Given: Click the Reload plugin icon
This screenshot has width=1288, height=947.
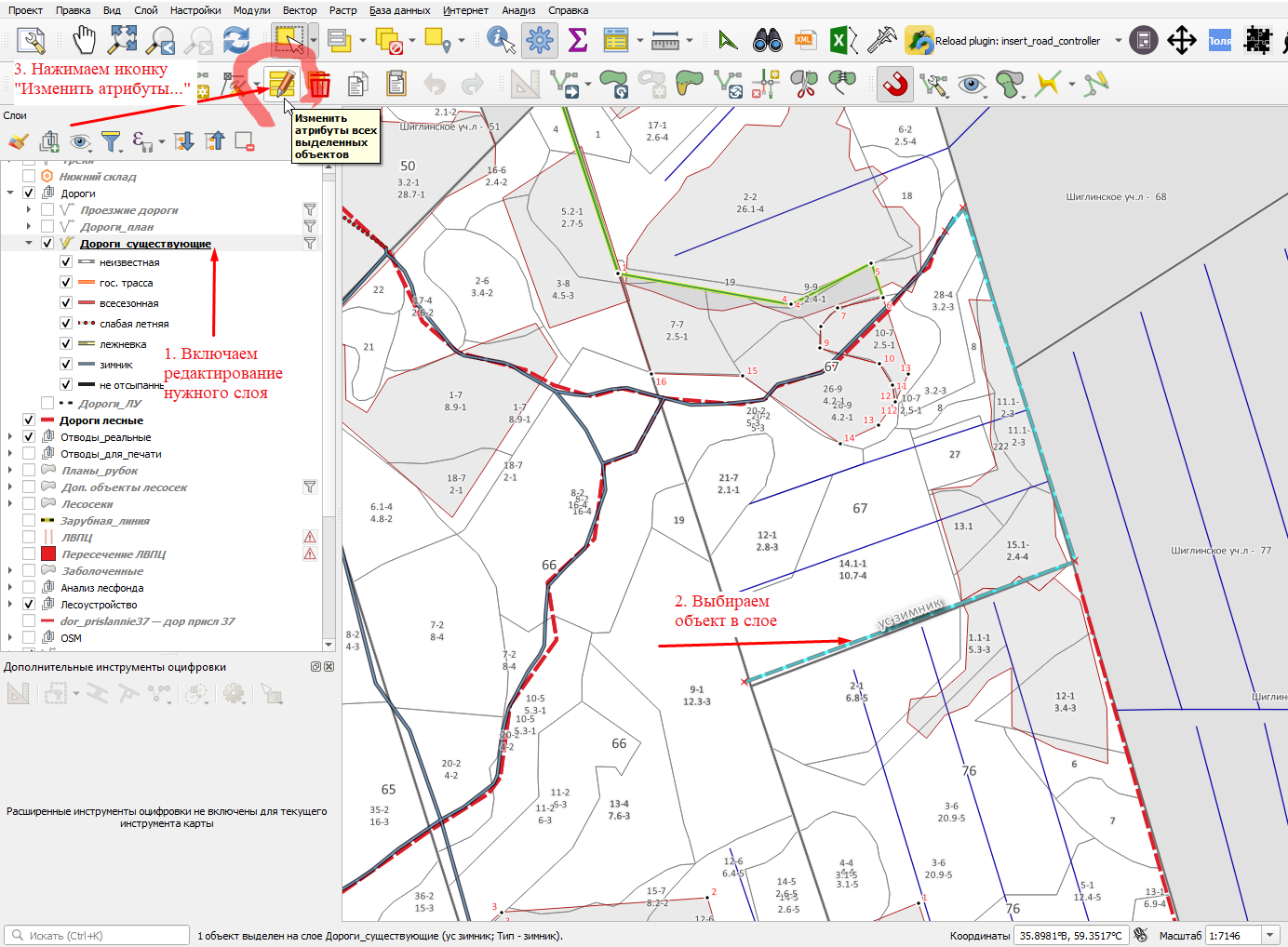Looking at the screenshot, I should (x=919, y=40).
